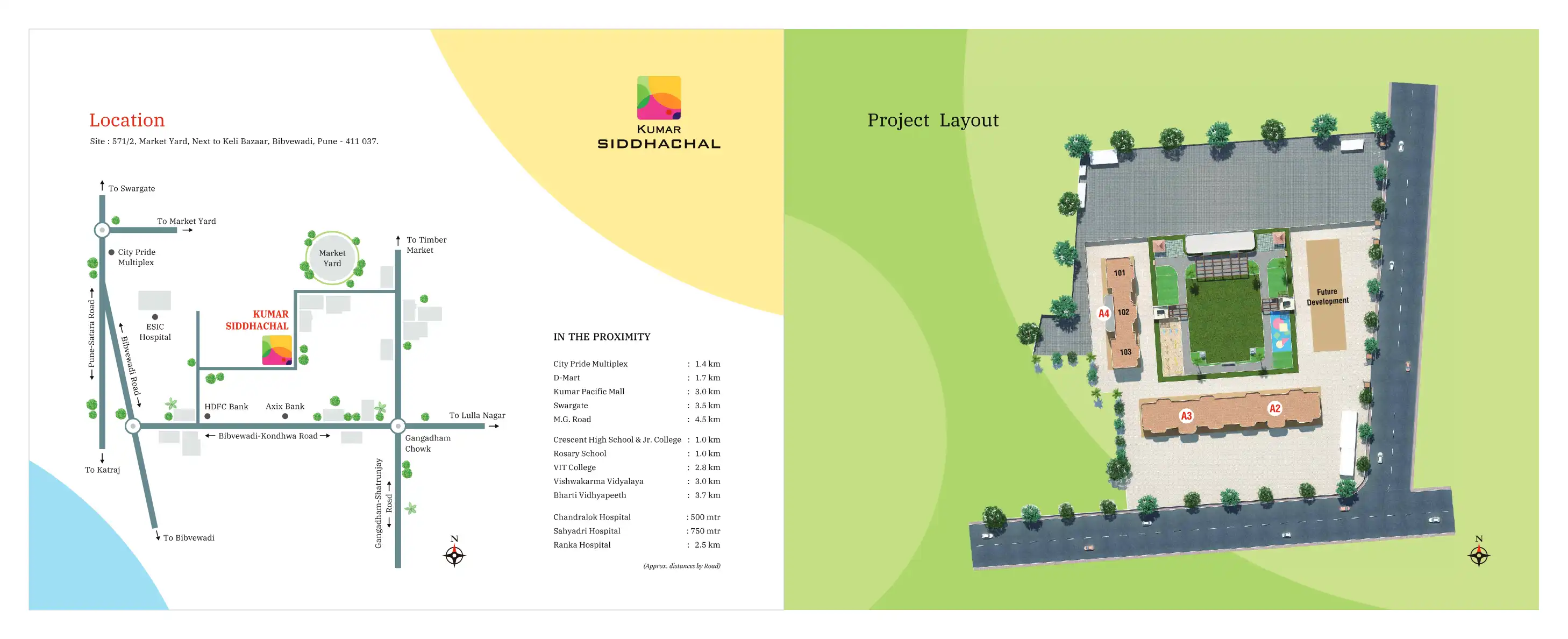Click the HDFC Bank dot marker

click(208, 416)
